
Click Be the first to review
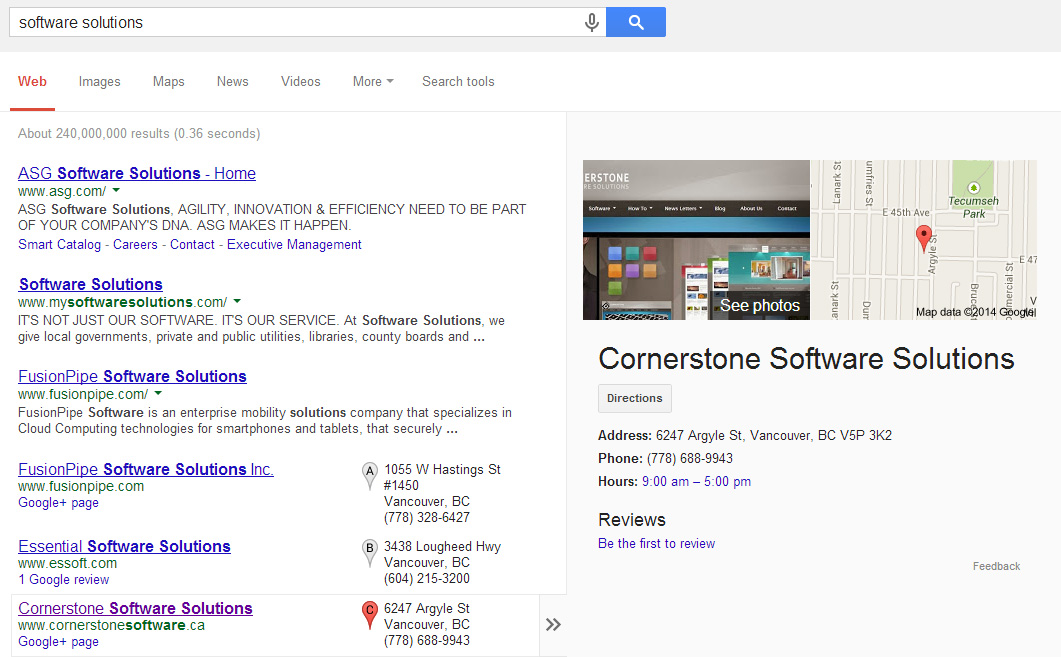[x=656, y=543]
